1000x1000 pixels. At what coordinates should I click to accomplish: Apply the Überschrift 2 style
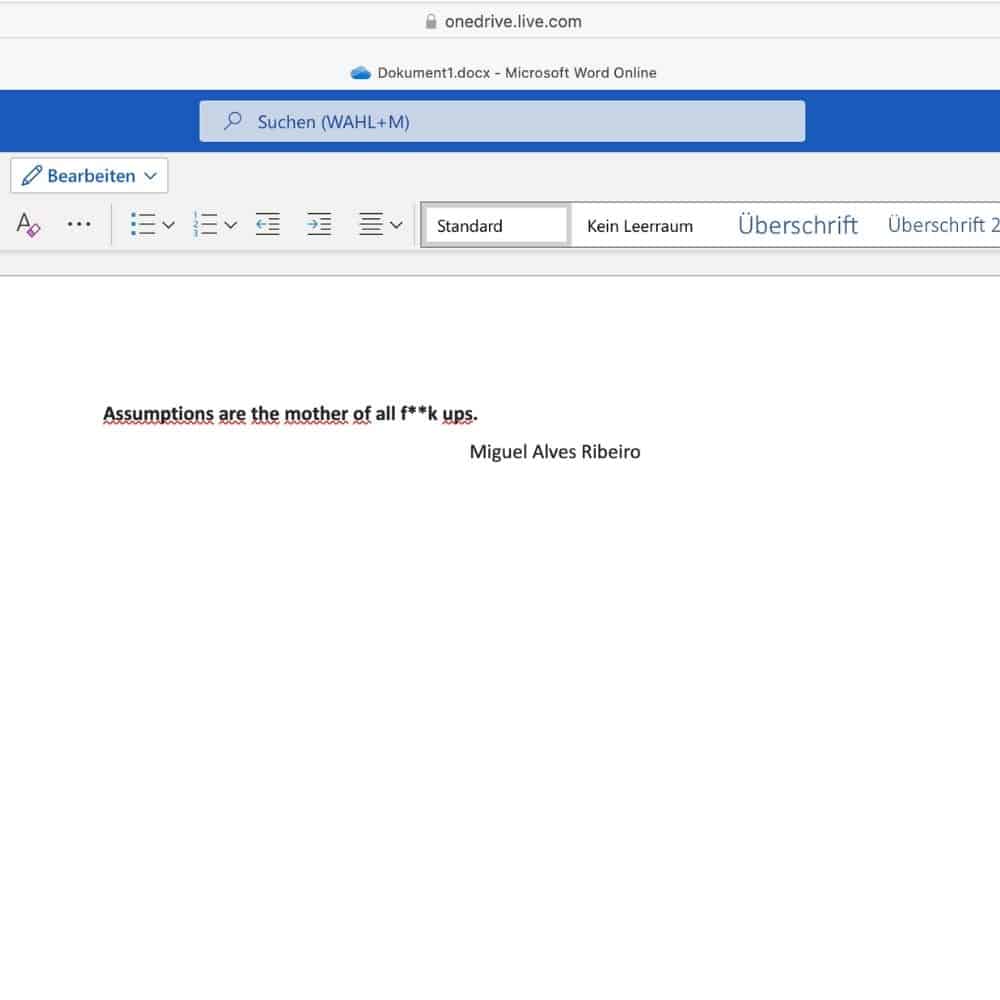[943, 225]
